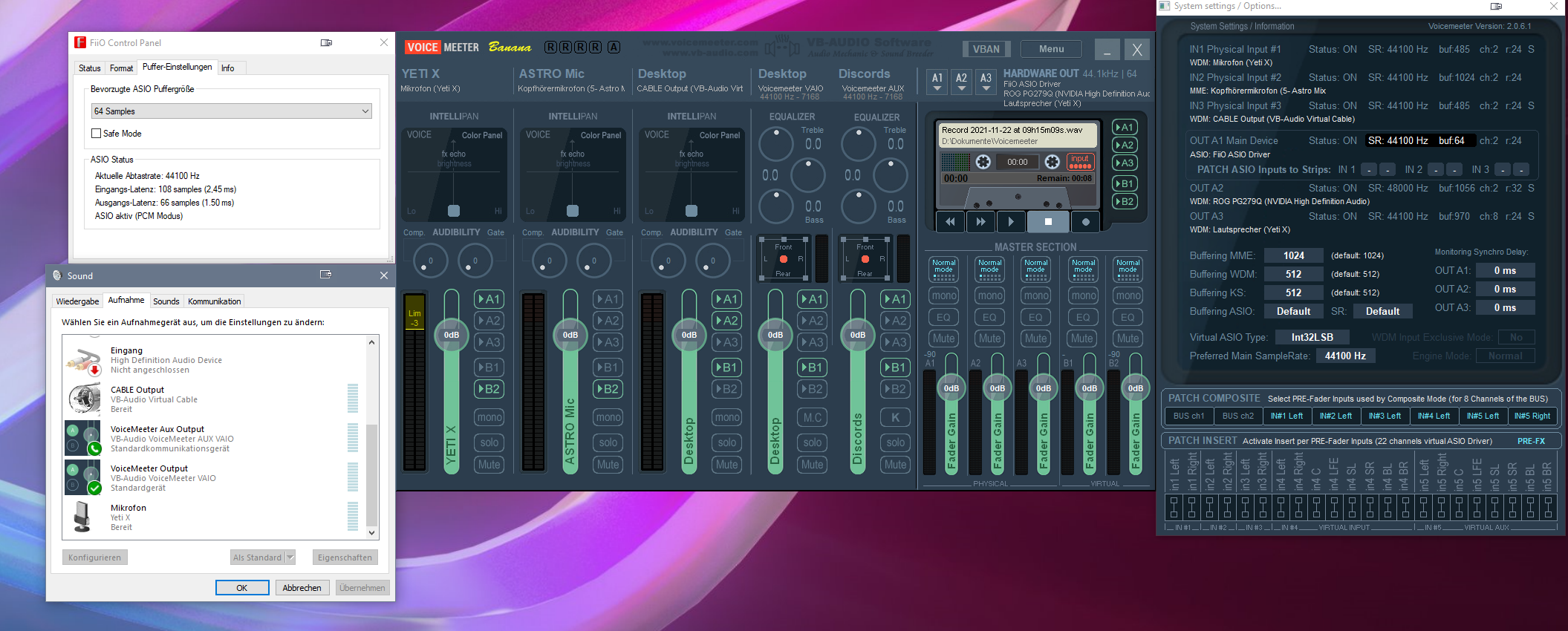Rewind the Voicemeeter cassette recorder

pyautogui.click(x=950, y=221)
